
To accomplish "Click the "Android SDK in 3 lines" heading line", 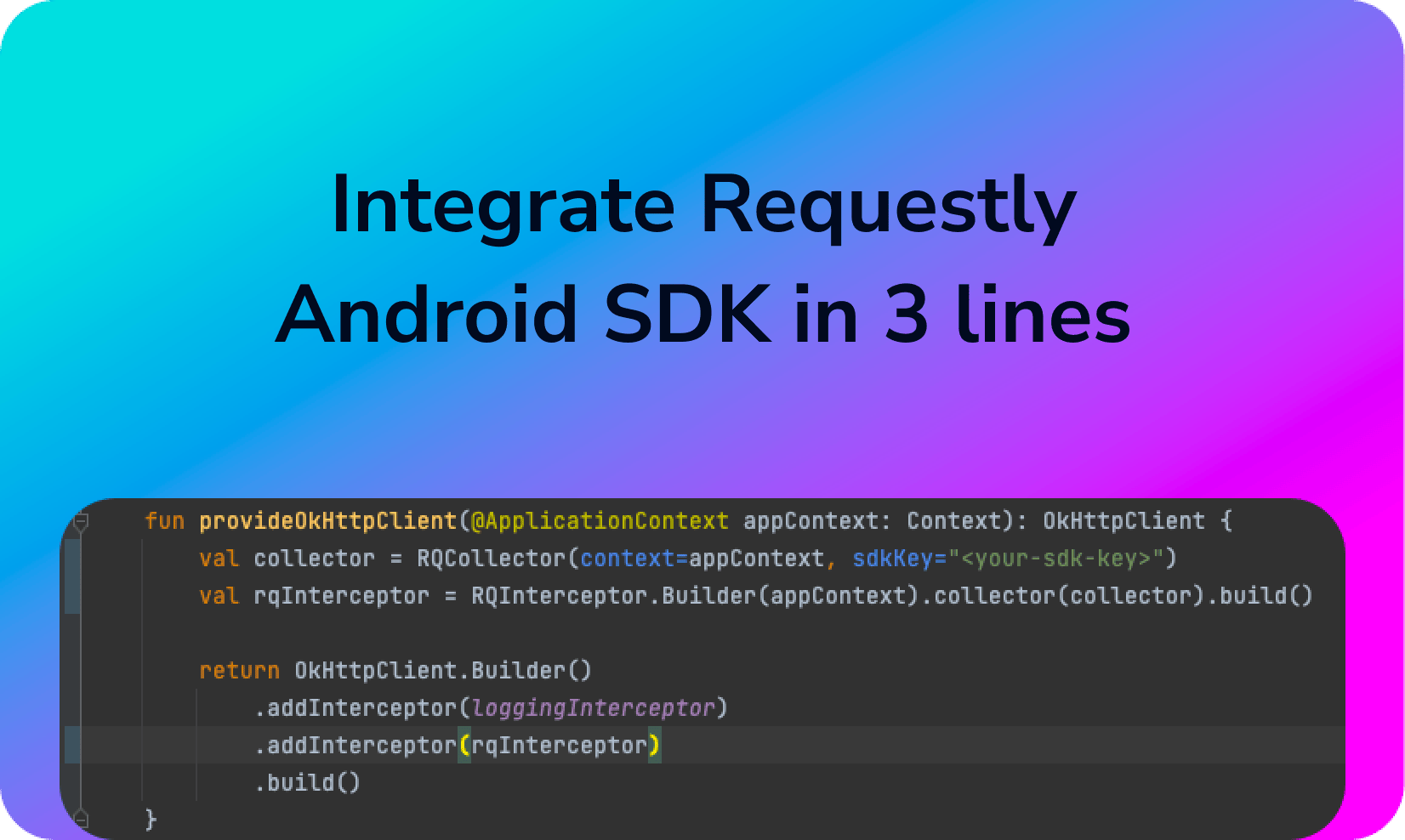I will point(703,314).
